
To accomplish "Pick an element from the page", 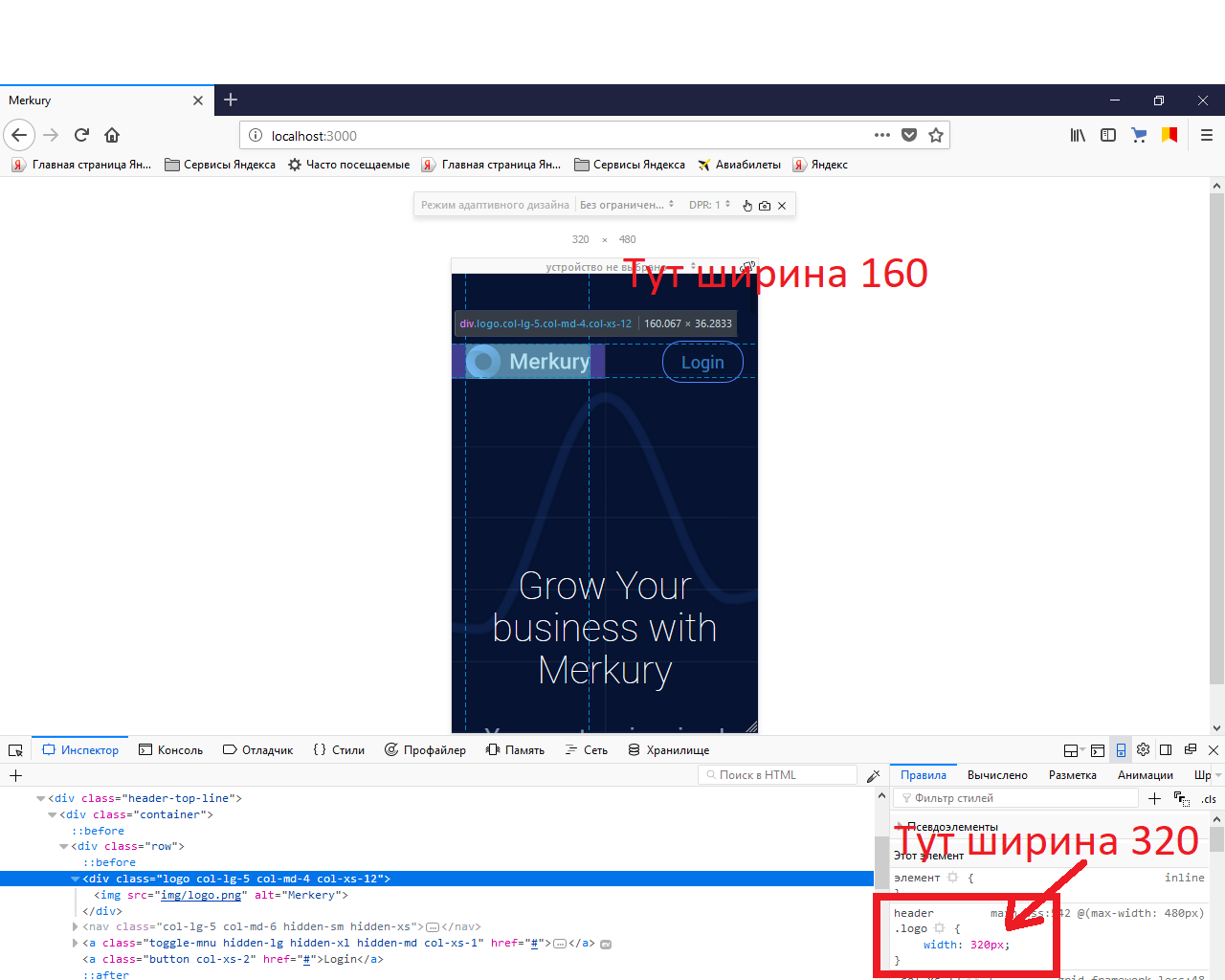I will (15, 750).
